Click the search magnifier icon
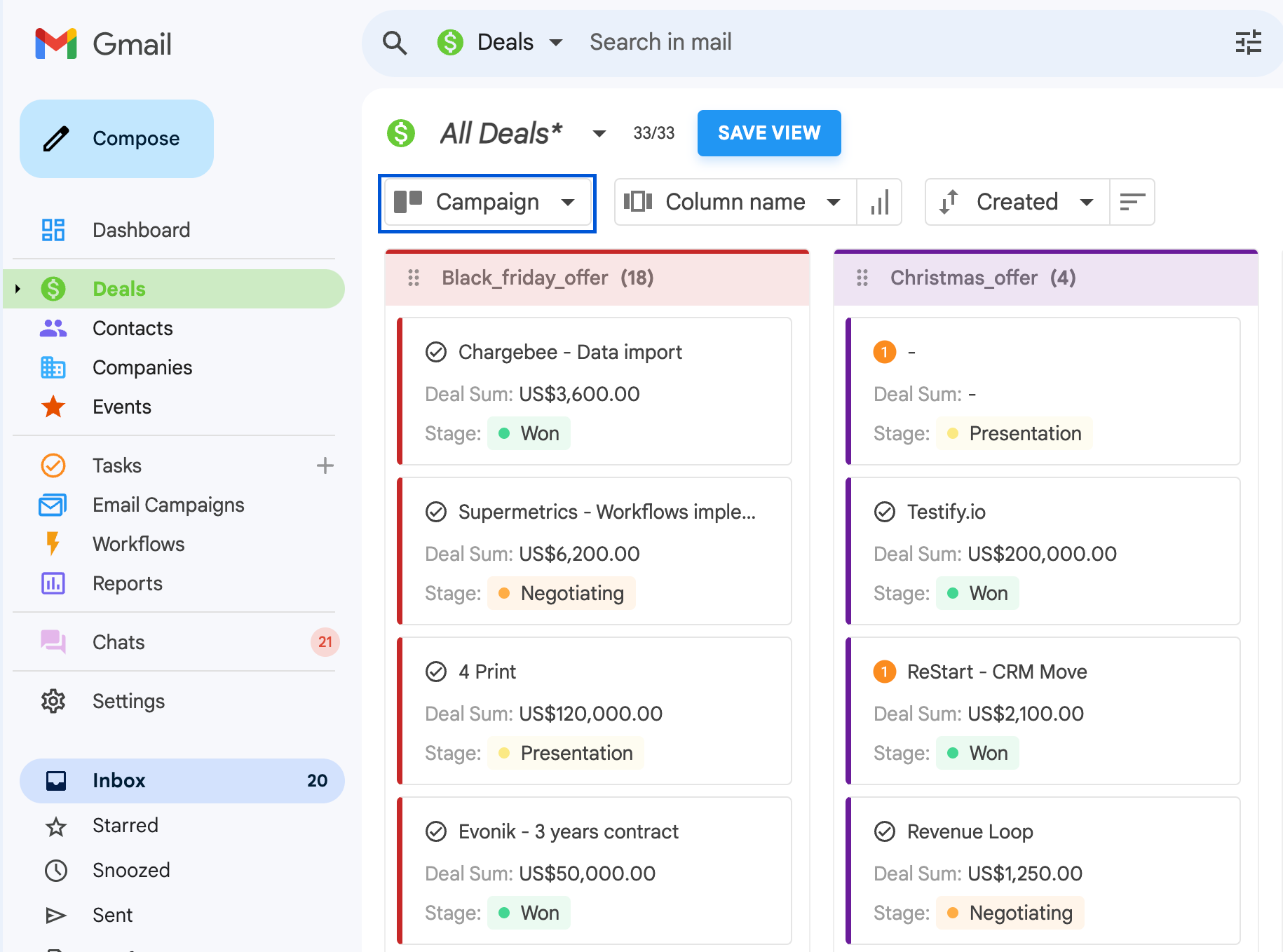The height and width of the screenshot is (952, 1283). click(x=395, y=43)
